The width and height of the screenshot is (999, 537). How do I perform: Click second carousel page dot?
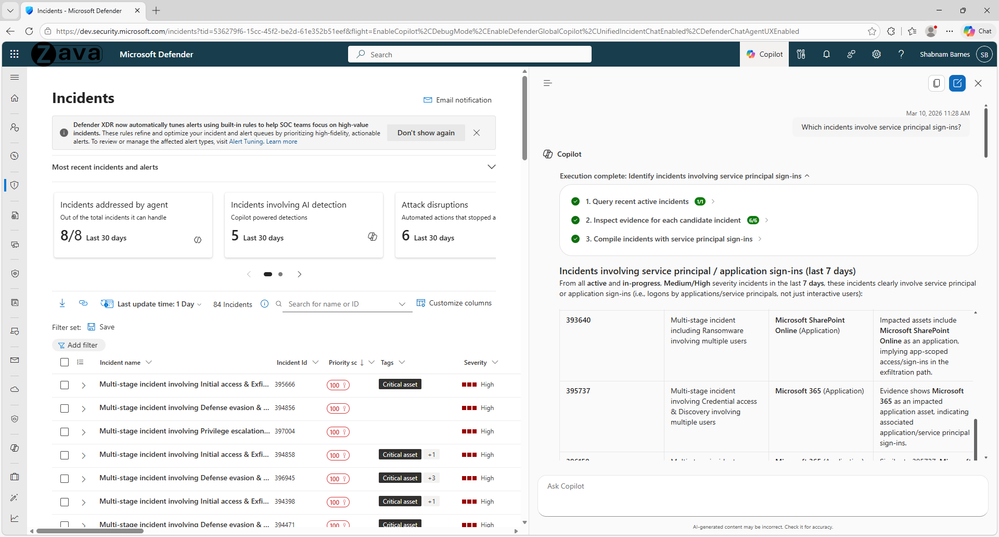[280, 274]
